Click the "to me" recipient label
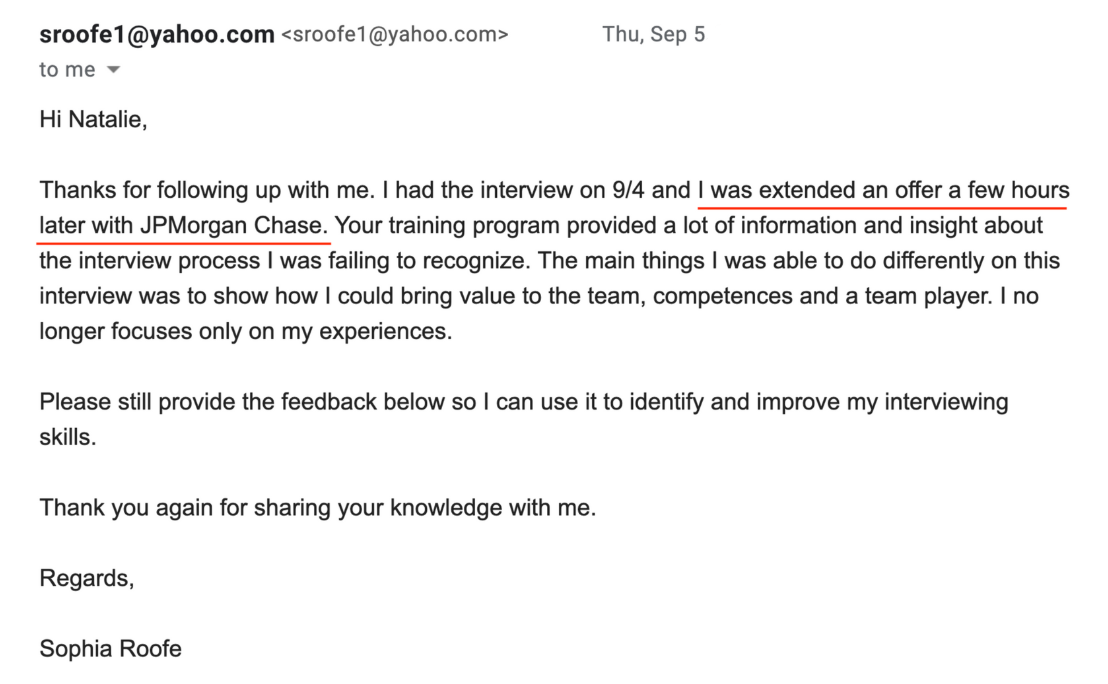 coord(67,70)
